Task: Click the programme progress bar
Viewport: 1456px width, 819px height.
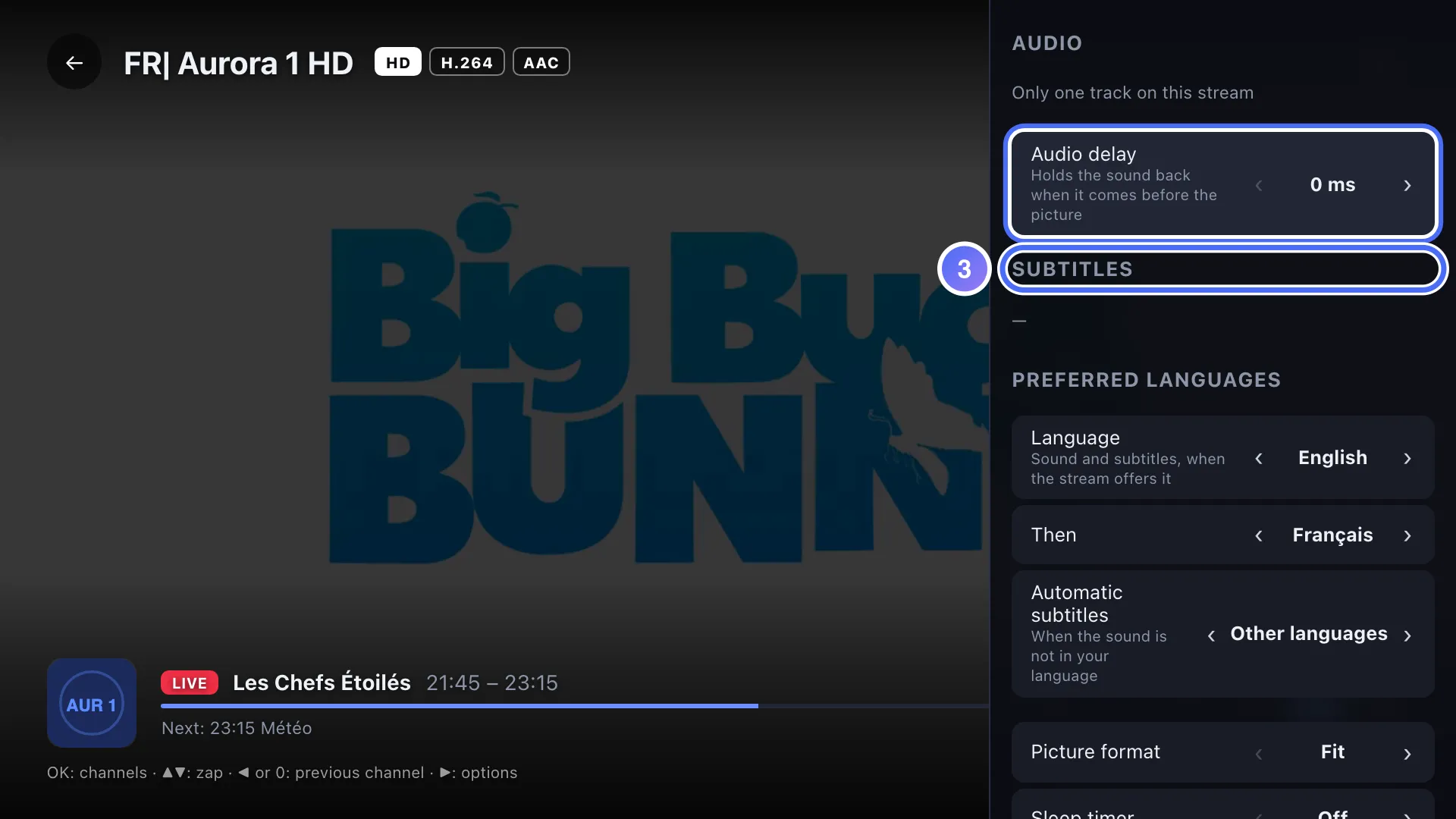Action: [x=575, y=706]
